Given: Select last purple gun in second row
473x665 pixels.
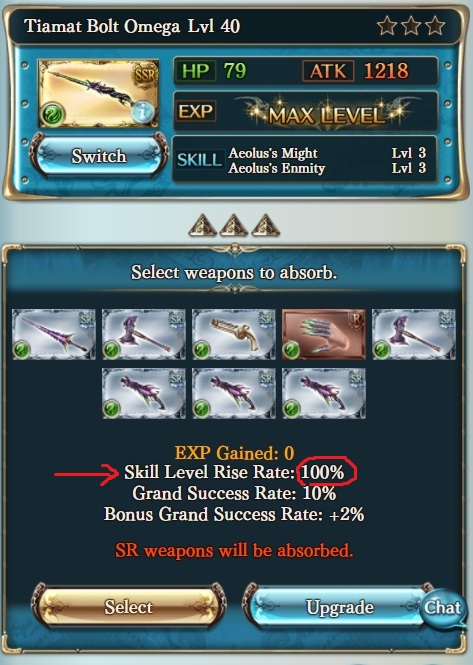Looking at the screenshot, I should [x=324, y=394].
